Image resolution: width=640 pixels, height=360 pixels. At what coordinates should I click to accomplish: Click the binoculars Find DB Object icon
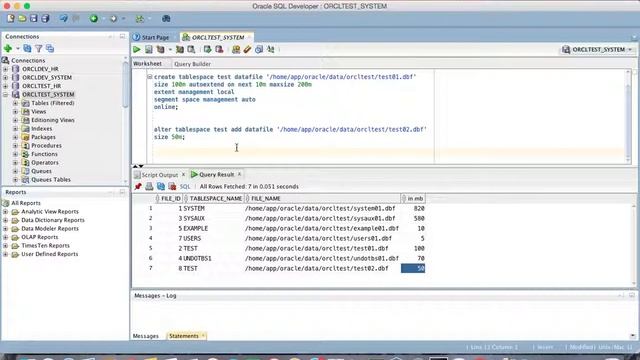tap(166, 18)
